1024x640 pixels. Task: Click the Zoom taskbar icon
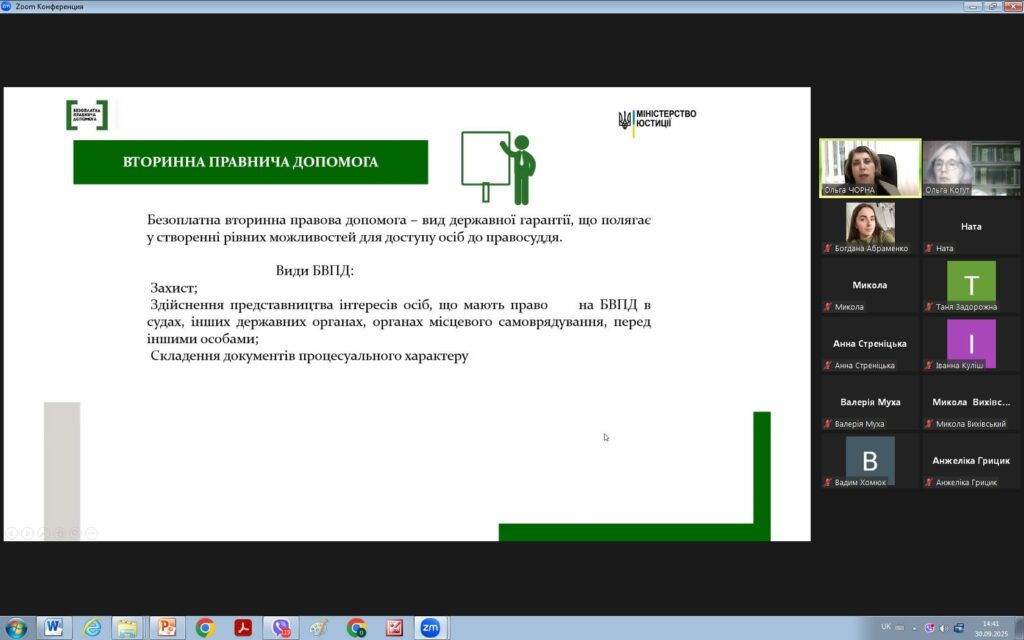[x=431, y=627]
